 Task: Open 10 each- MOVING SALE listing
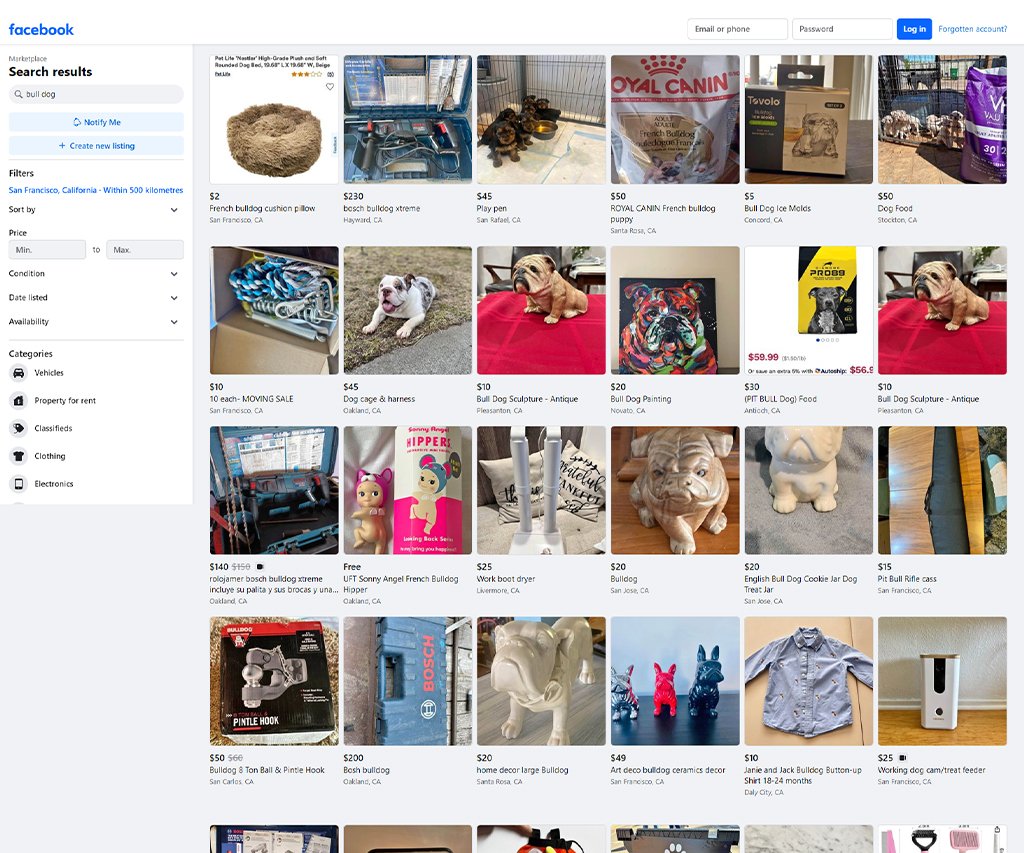point(274,310)
